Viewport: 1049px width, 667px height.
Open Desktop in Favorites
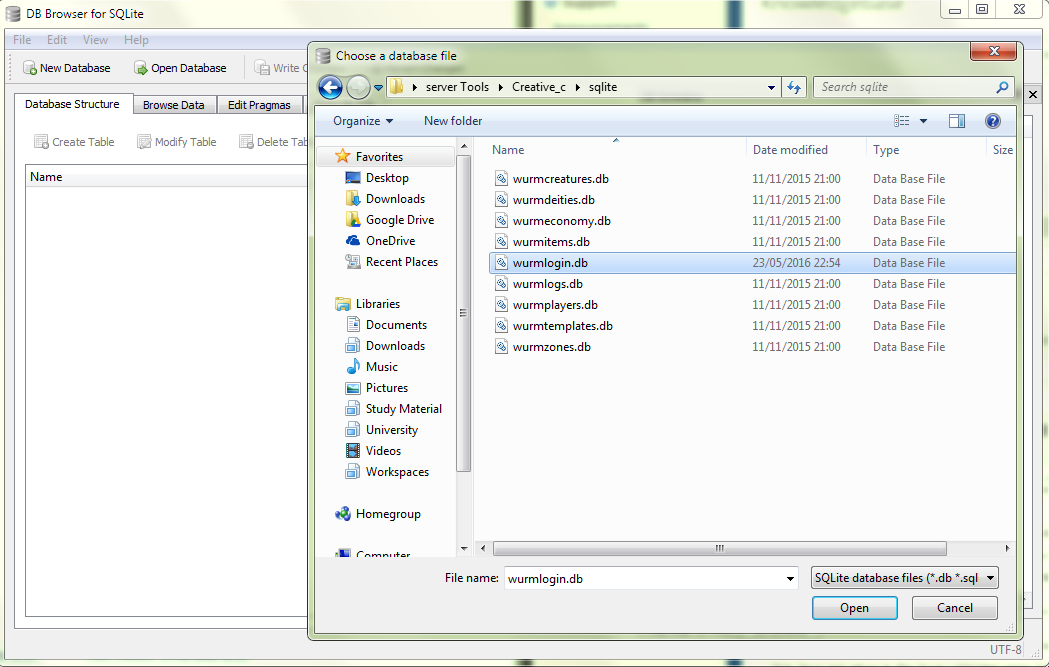[x=387, y=178]
